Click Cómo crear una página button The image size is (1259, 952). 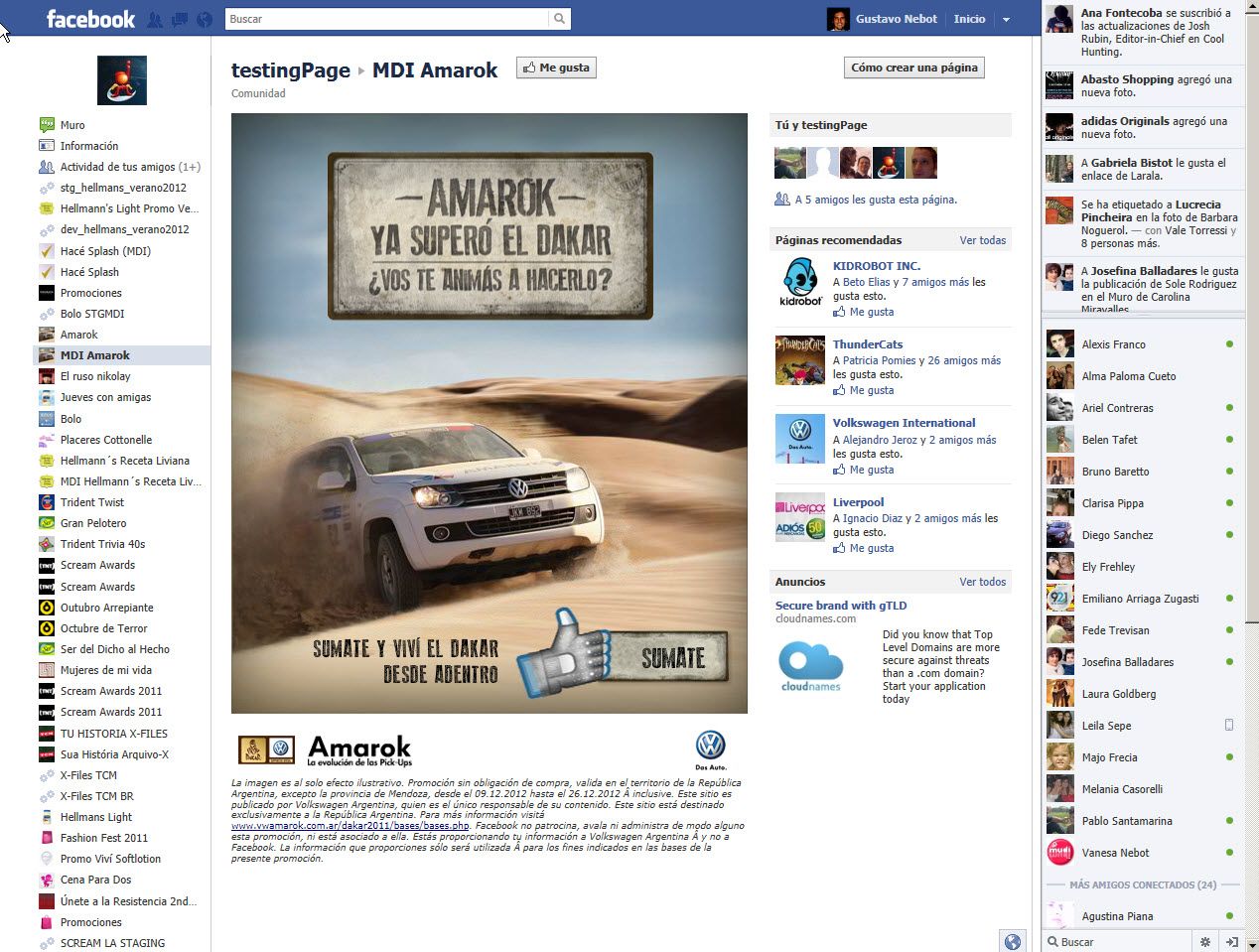click(x=913, y=68)
